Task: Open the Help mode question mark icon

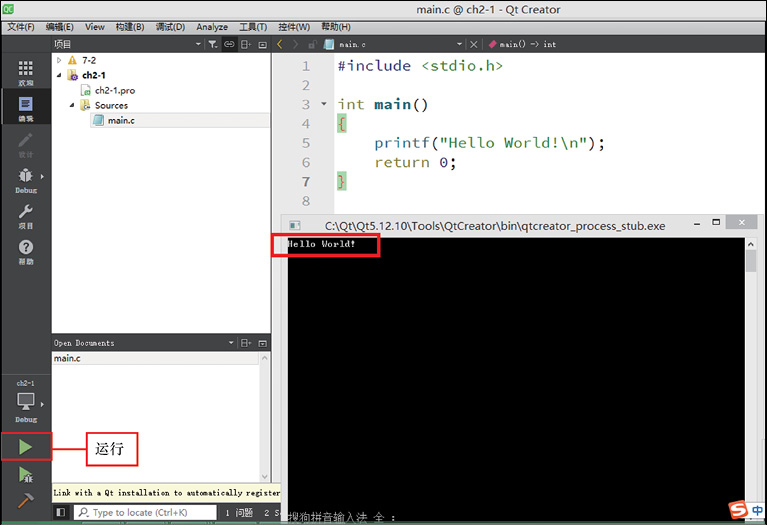Action: (x=26, y=251)
